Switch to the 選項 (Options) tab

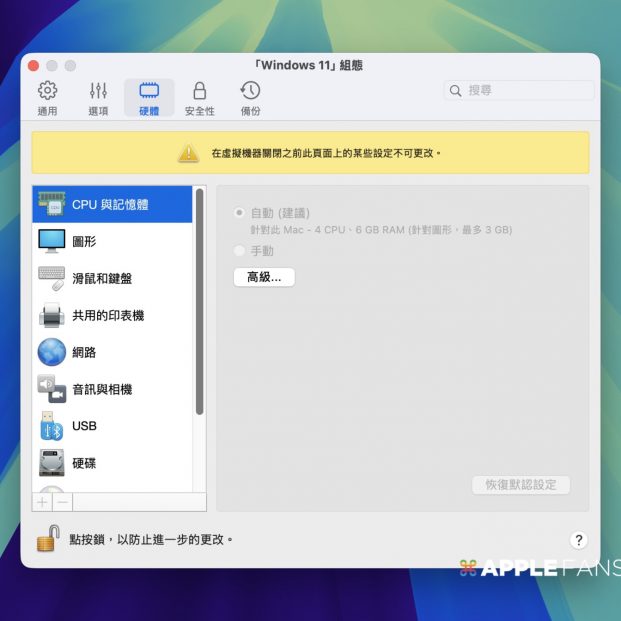(98, 98)
